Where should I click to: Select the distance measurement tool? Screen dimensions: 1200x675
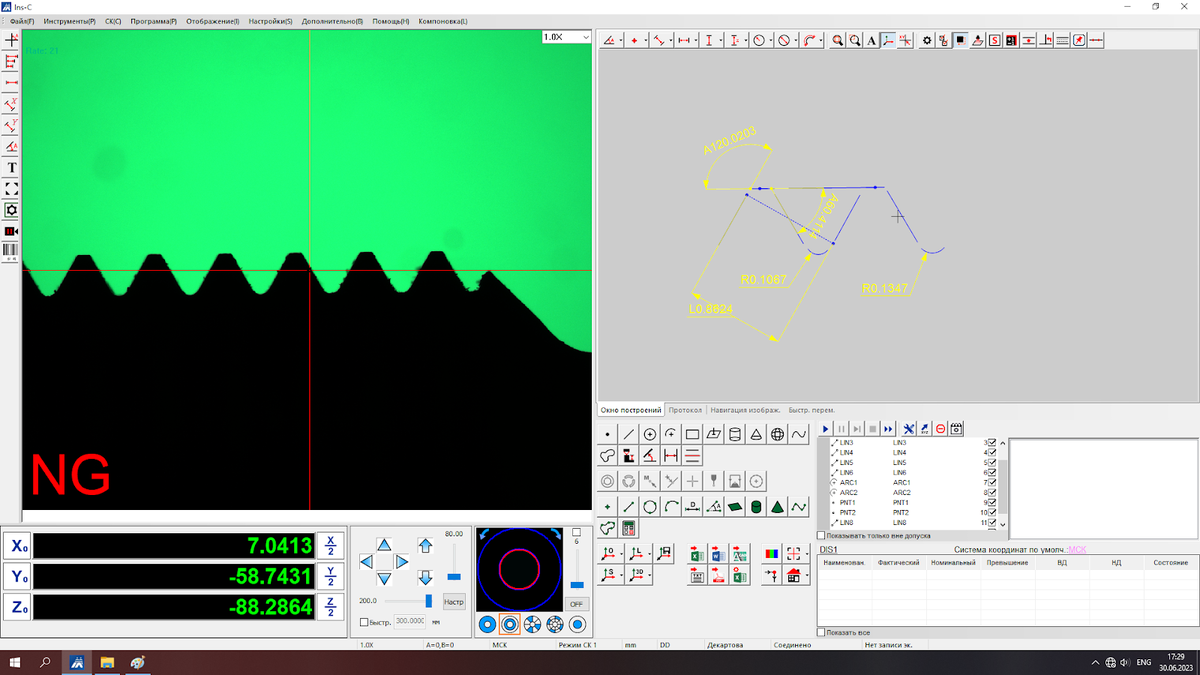[671, 456]
